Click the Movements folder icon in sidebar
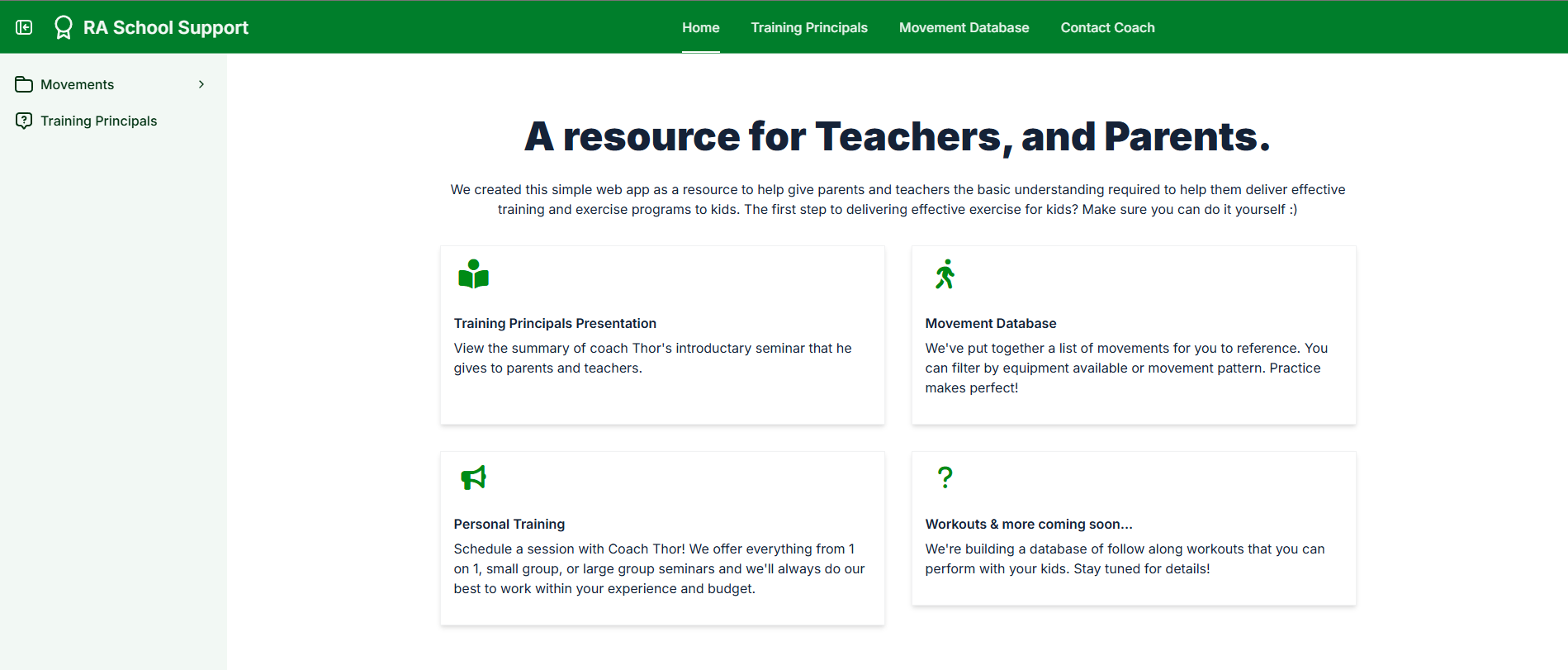The height and width of the screenshot is (670, 1568). pyautogui.click(x=24, y=84)
